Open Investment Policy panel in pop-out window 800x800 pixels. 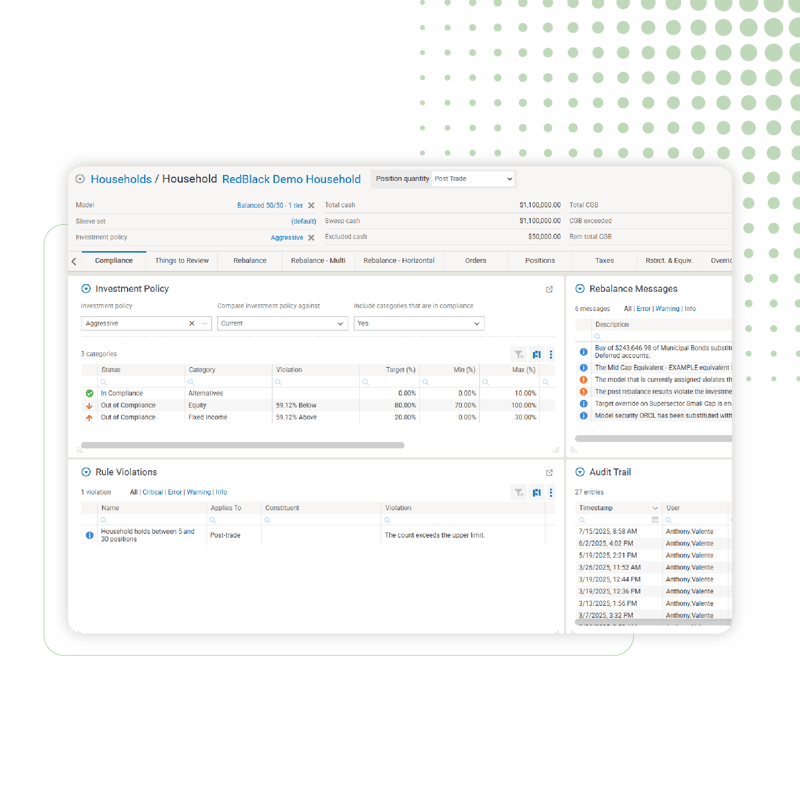pos(549,289)
